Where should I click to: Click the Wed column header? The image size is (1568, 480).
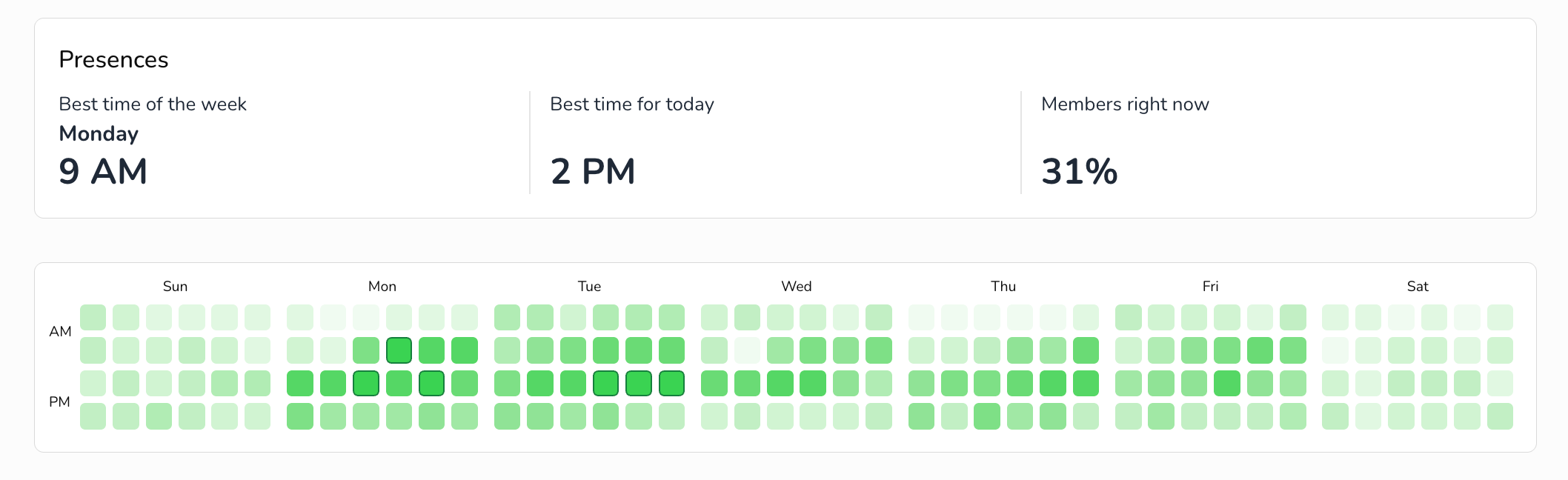[797, 286]
